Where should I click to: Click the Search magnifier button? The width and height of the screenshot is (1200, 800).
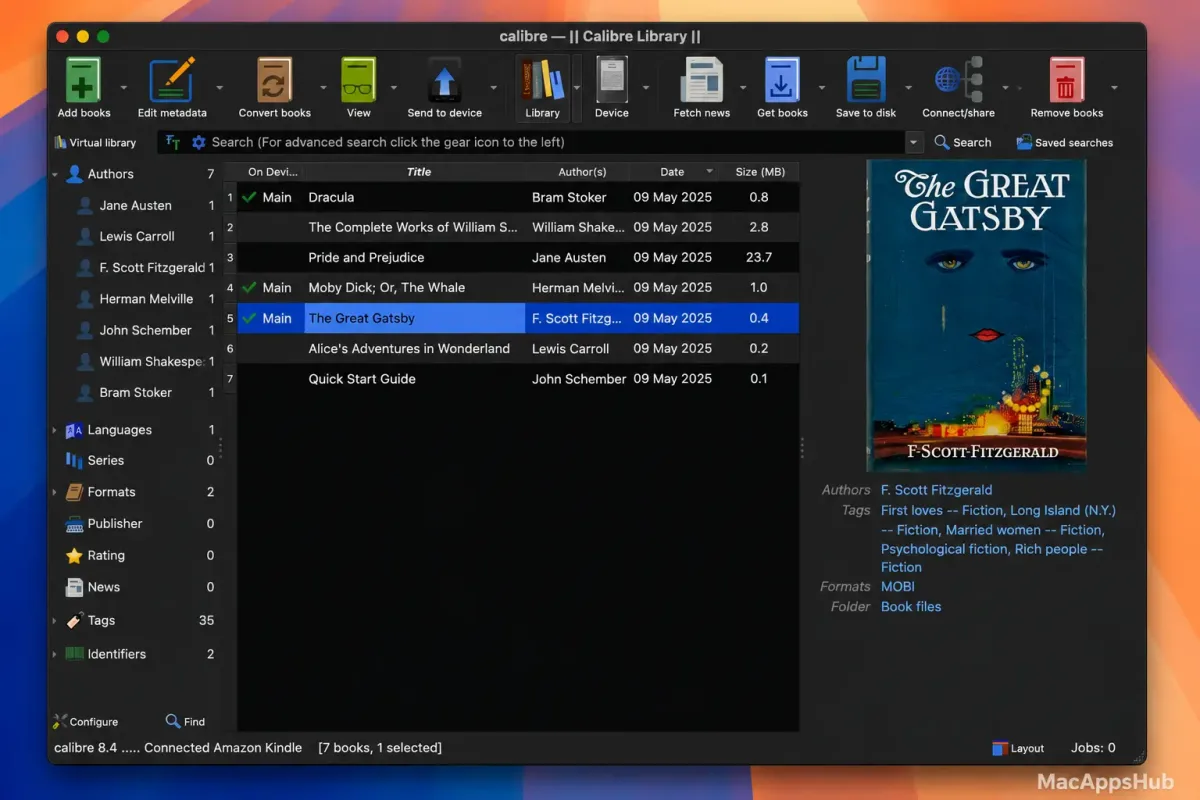point(962,142)
